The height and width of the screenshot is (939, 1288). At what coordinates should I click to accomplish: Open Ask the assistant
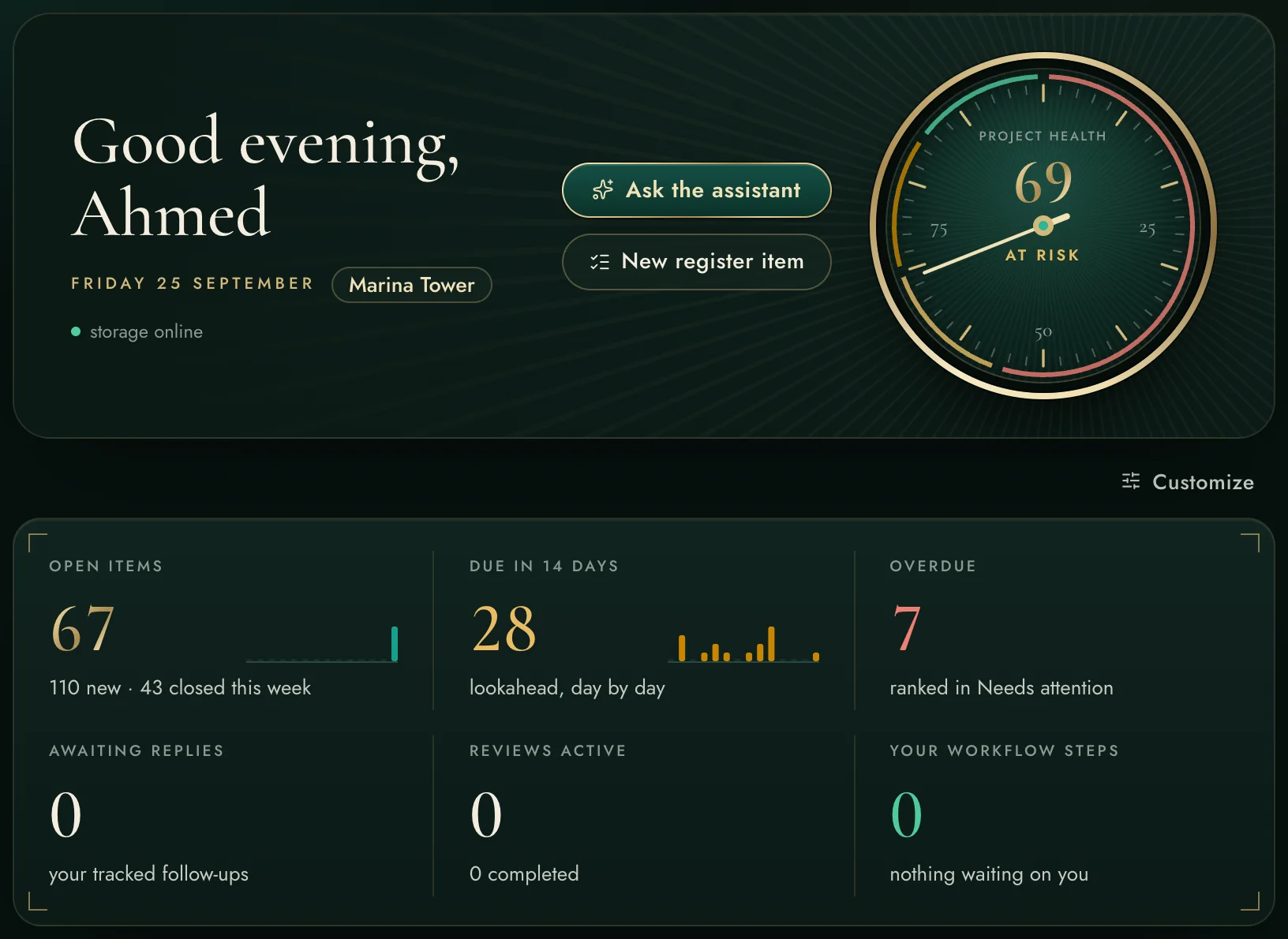point(696,190)
